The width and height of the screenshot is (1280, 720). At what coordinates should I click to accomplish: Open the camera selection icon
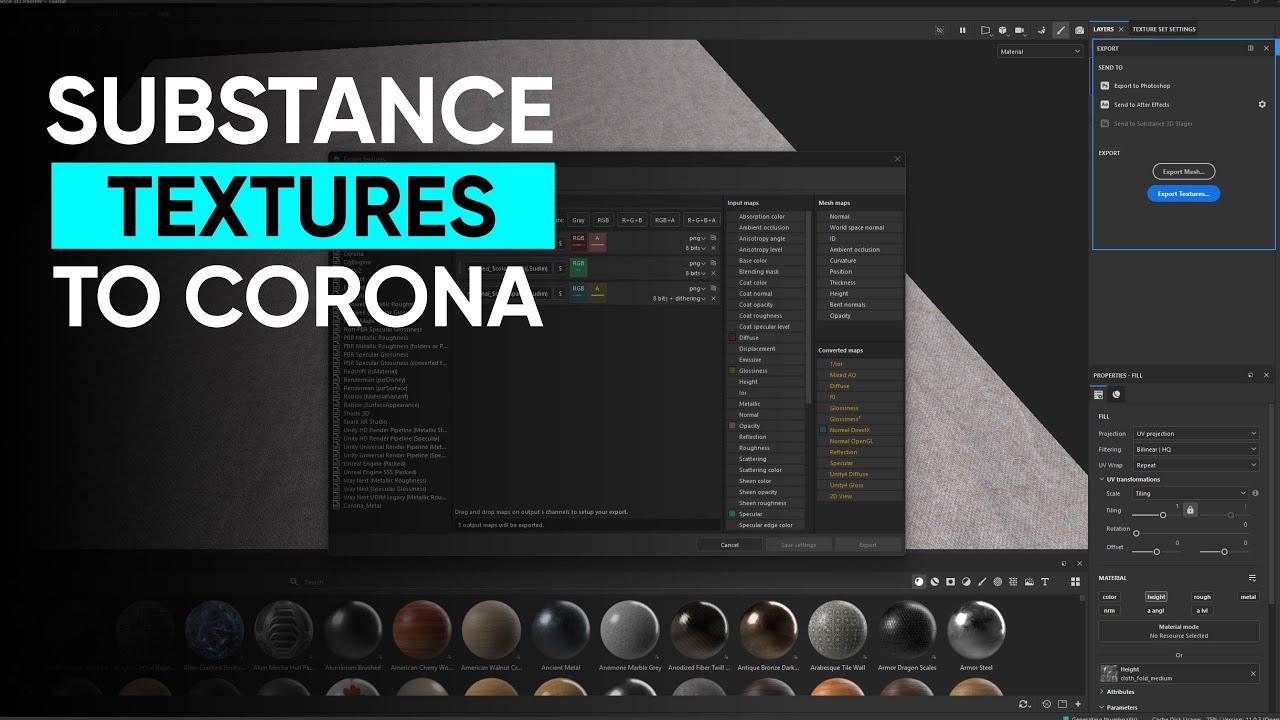tap(1021, 30)
